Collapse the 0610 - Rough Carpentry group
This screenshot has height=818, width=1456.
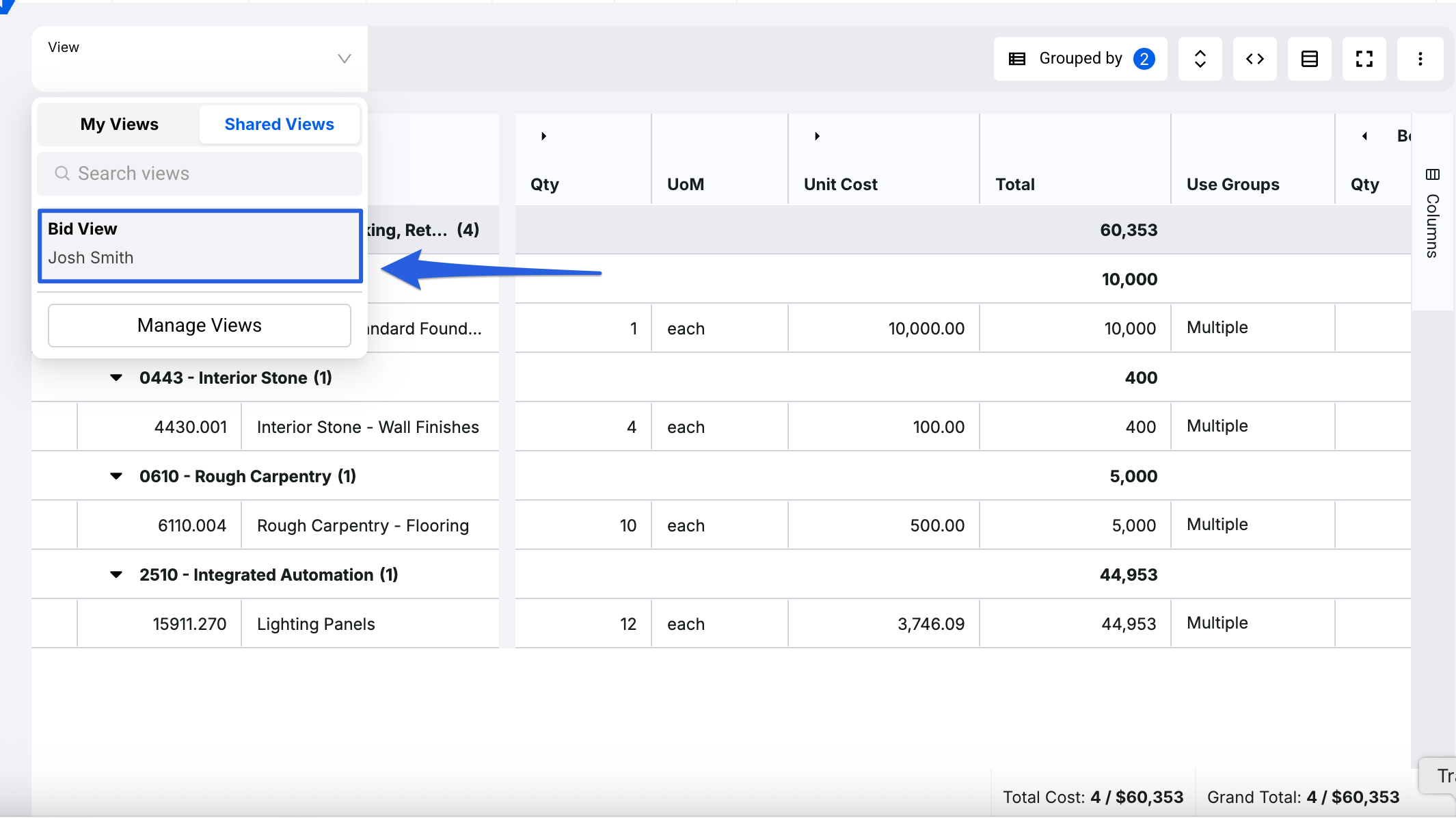tap(116, 476)
